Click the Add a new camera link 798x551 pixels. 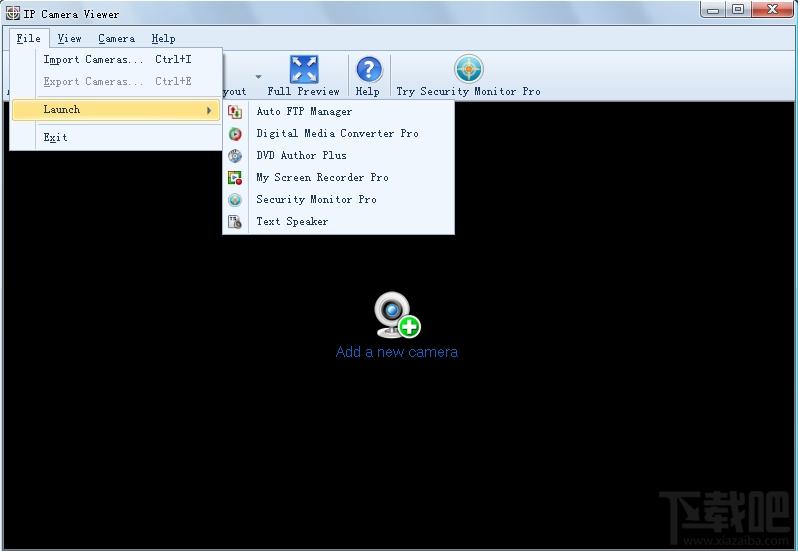click(x=397, y=352)
